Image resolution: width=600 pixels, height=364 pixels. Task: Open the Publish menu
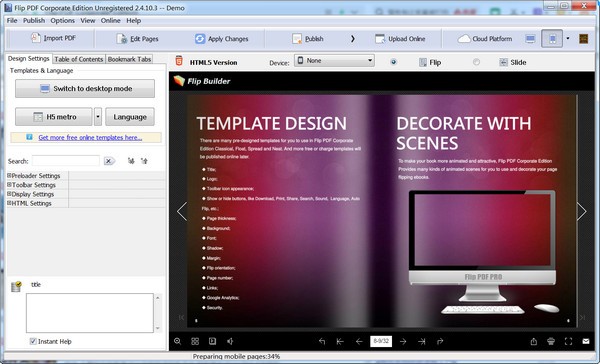tap(34, 21)
